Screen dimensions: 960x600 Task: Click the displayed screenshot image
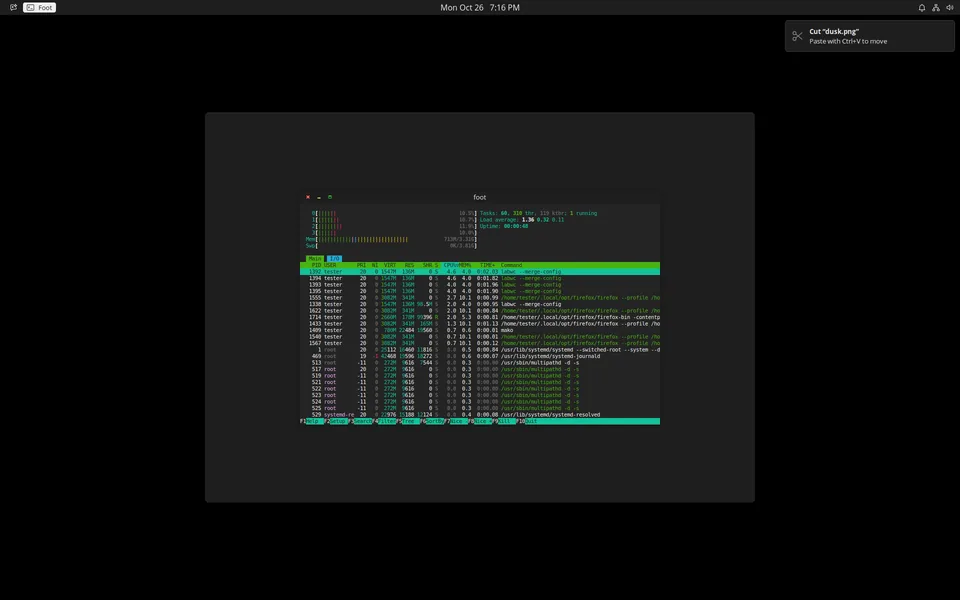click(480, 307)
